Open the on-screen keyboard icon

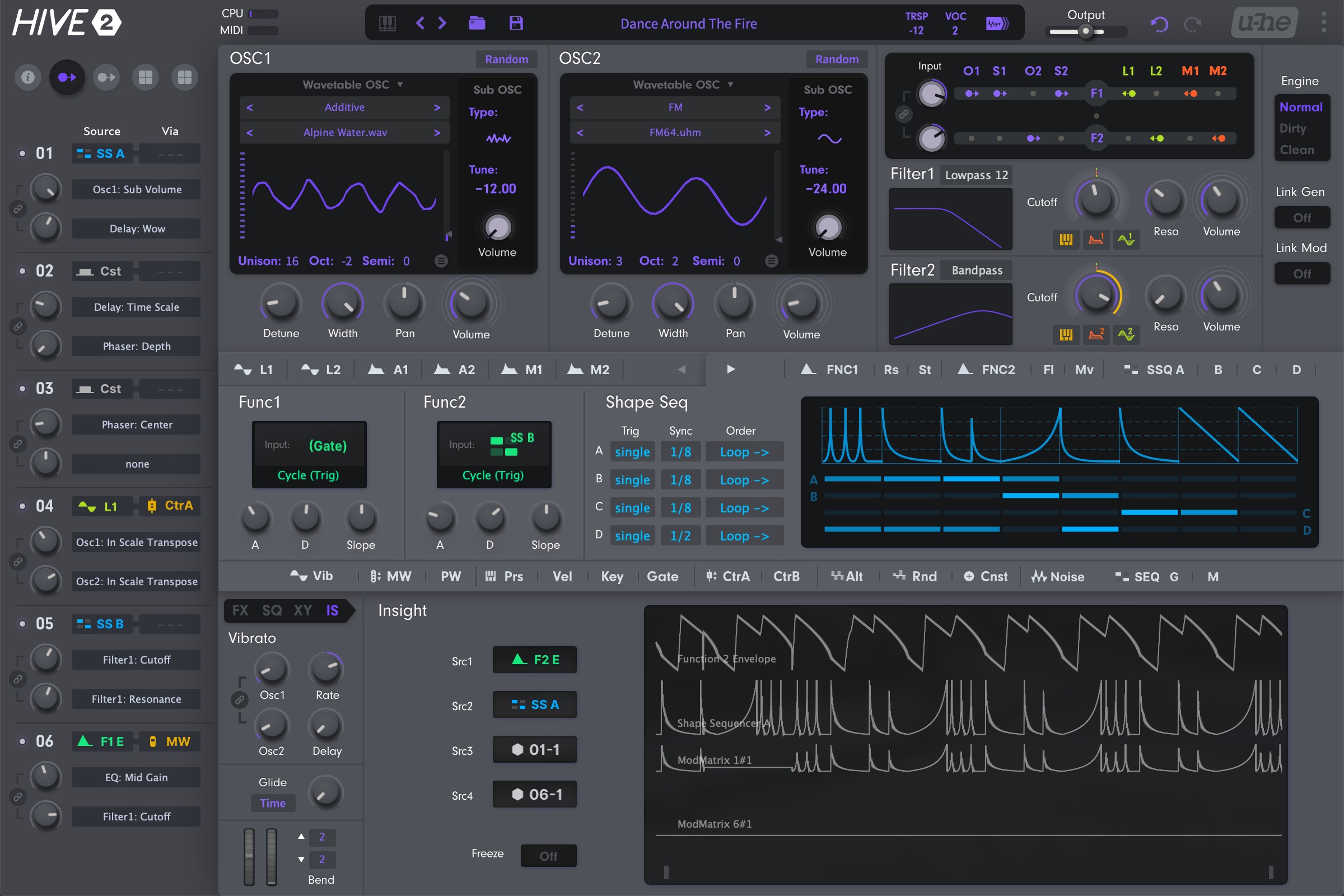coord(388,24)
